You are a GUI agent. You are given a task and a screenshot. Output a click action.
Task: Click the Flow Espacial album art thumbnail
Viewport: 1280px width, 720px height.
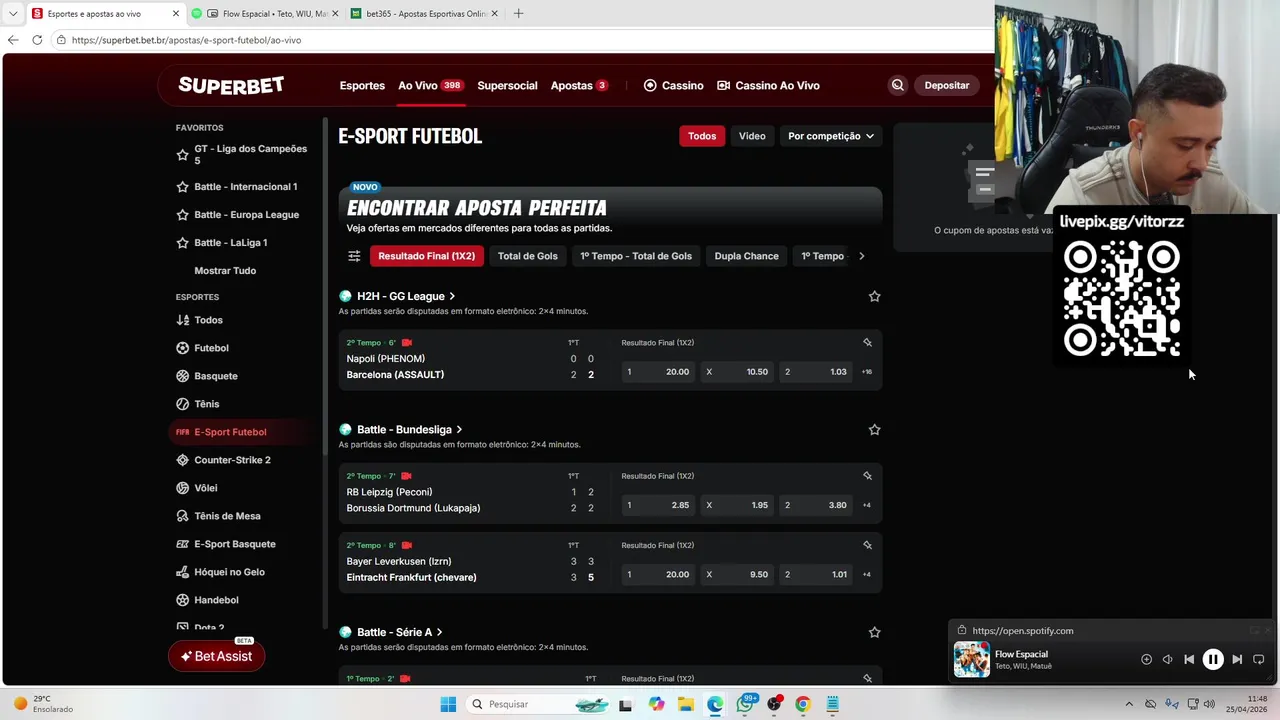(x=971, y=659)
